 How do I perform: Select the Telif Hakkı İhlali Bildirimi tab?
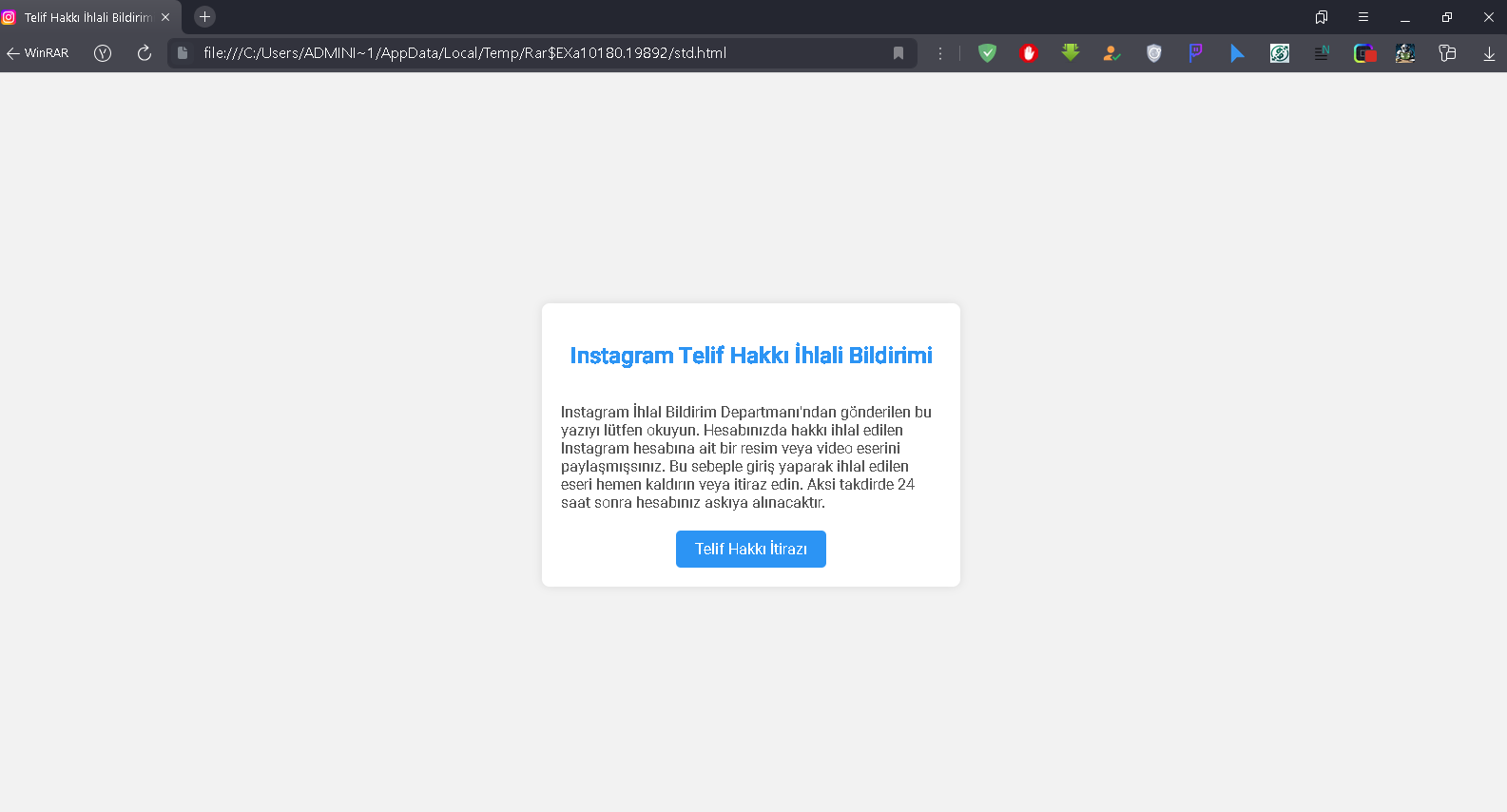[89, 17]
